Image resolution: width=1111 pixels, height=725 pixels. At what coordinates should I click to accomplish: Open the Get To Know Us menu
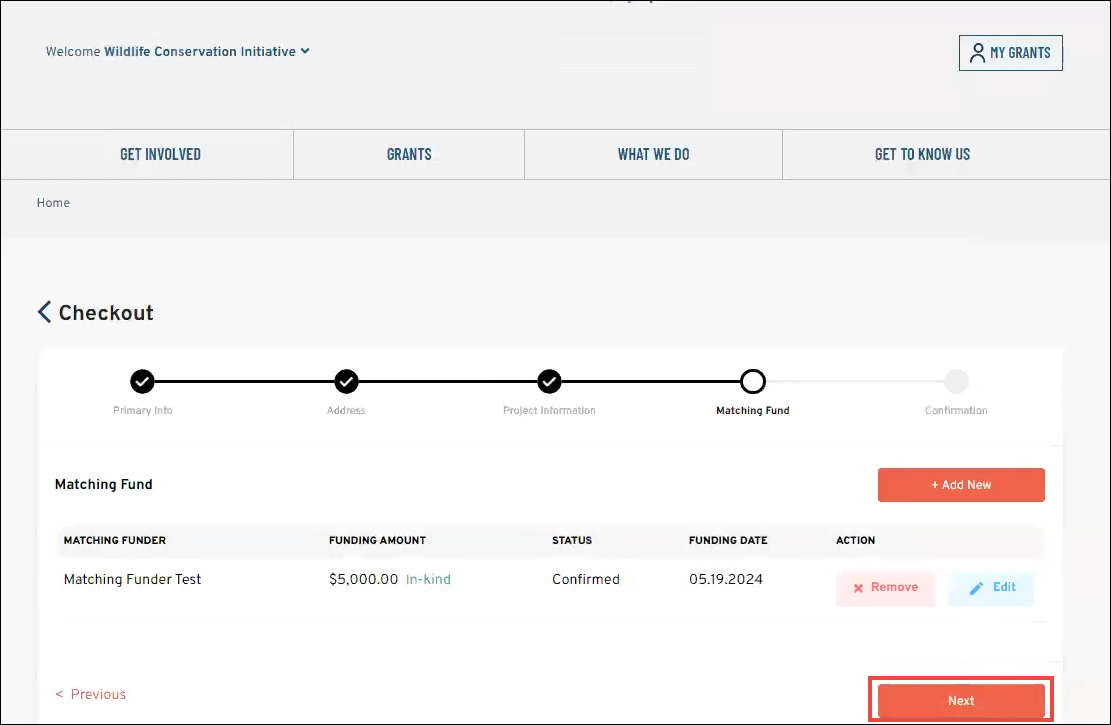pos(922,154)
